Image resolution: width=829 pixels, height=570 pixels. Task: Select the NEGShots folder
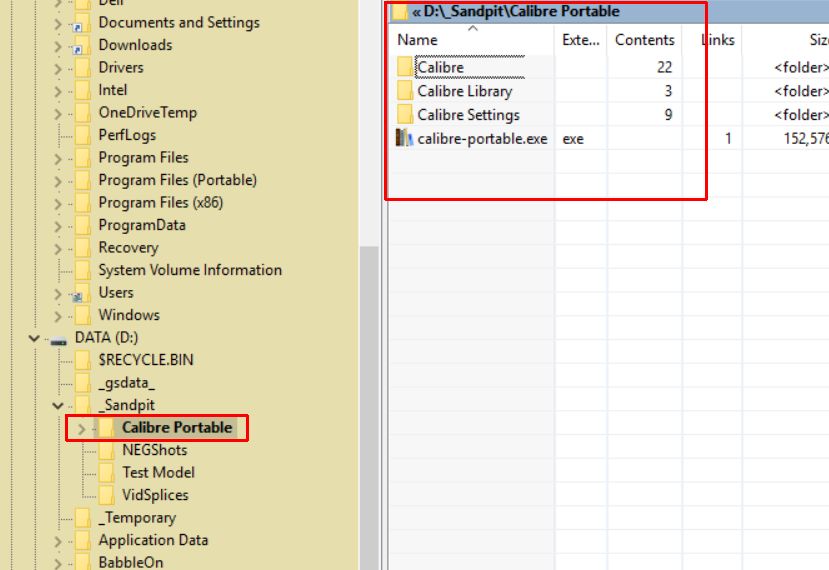click(154, 450)
